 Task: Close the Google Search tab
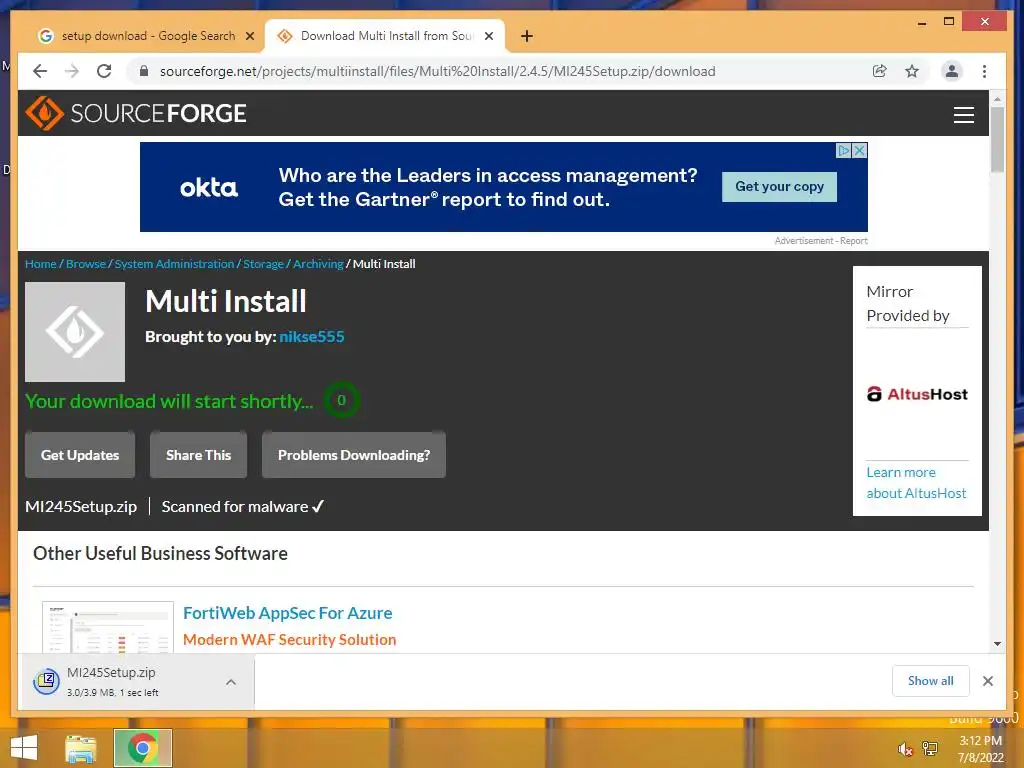(249, 37)
